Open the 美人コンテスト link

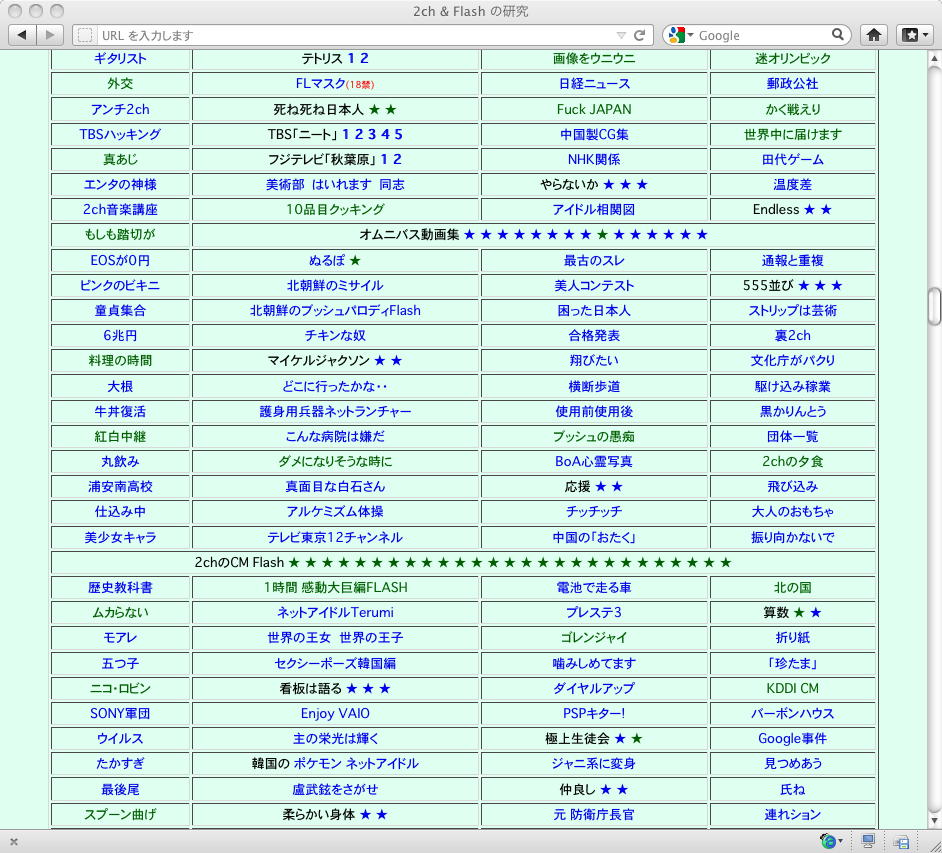pyautogui.click(x=594, y=285)
